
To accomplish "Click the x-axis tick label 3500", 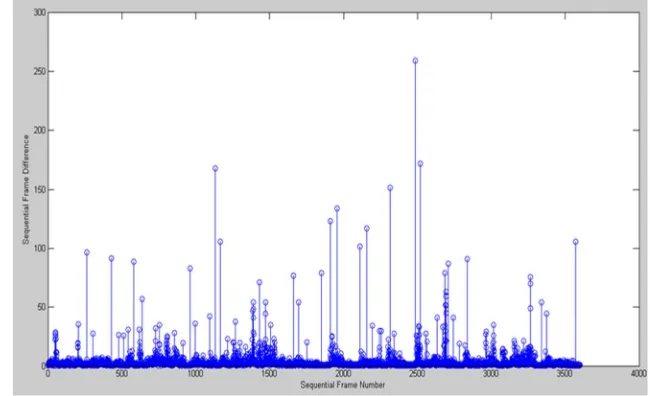I will click(565, 374).
